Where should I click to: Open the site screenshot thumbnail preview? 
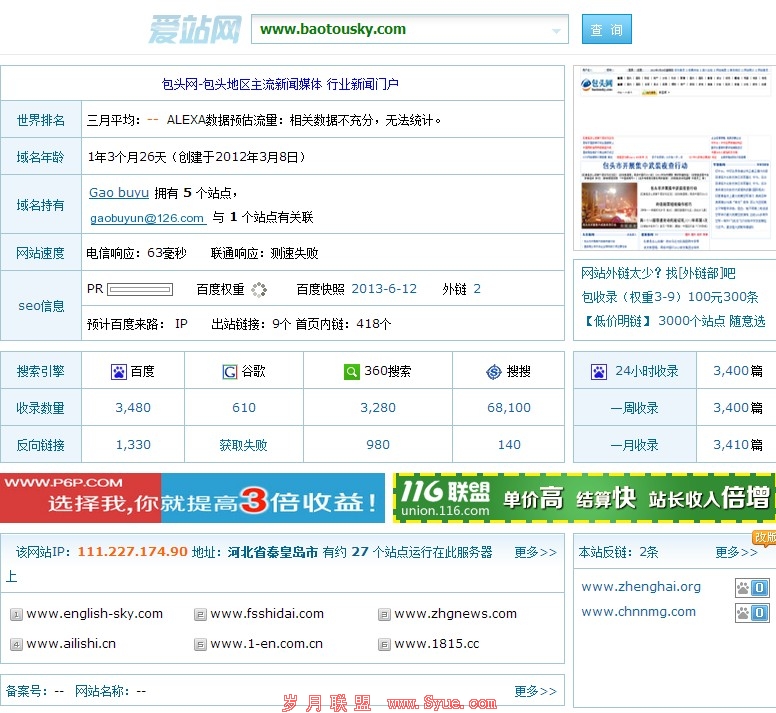click(x=675, y=158)
